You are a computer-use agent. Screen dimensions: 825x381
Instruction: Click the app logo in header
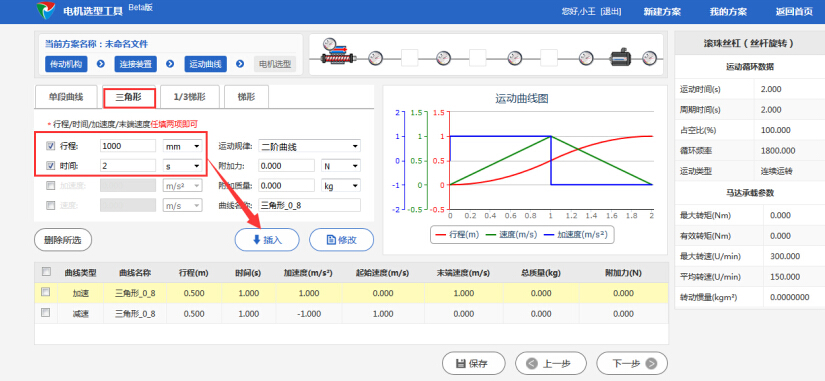tap(46, 11)
